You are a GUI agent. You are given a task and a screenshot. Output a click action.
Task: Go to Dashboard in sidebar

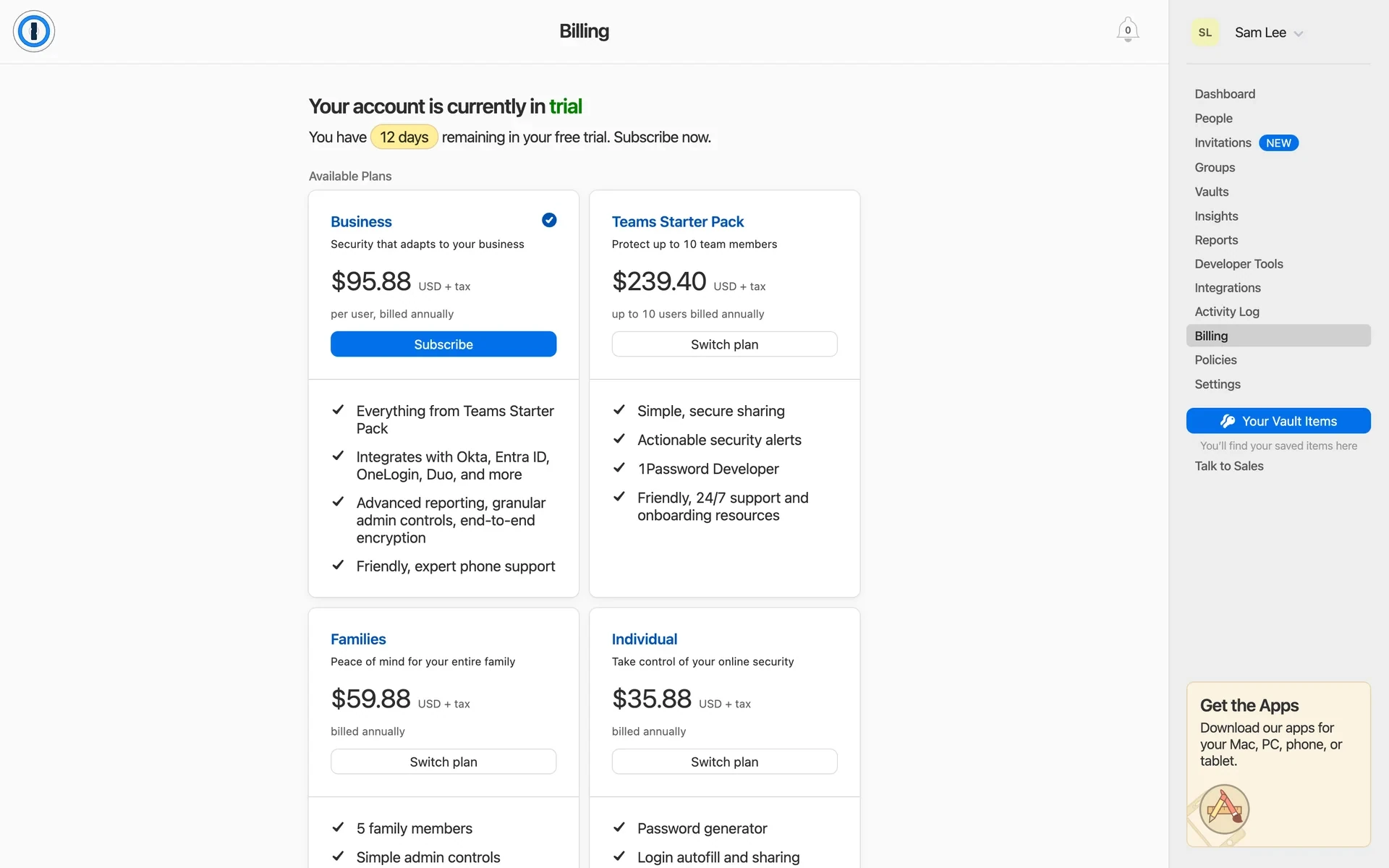point(1225,94)
